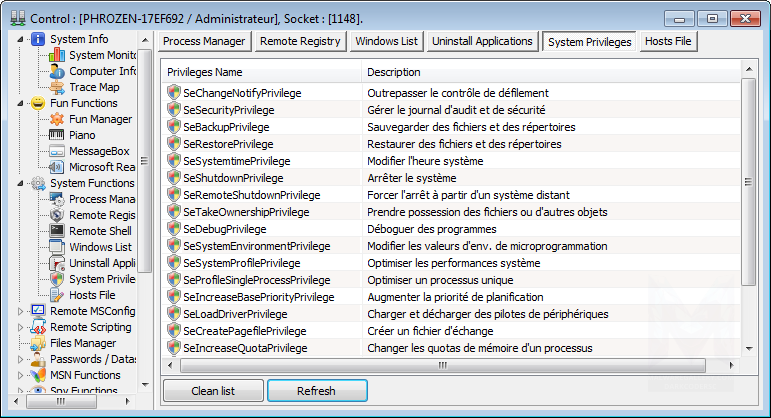The height and width of the screenshot is (418, 771).
Task: Switch to the Hosts File tab
Action: click(x=671, y=41)
